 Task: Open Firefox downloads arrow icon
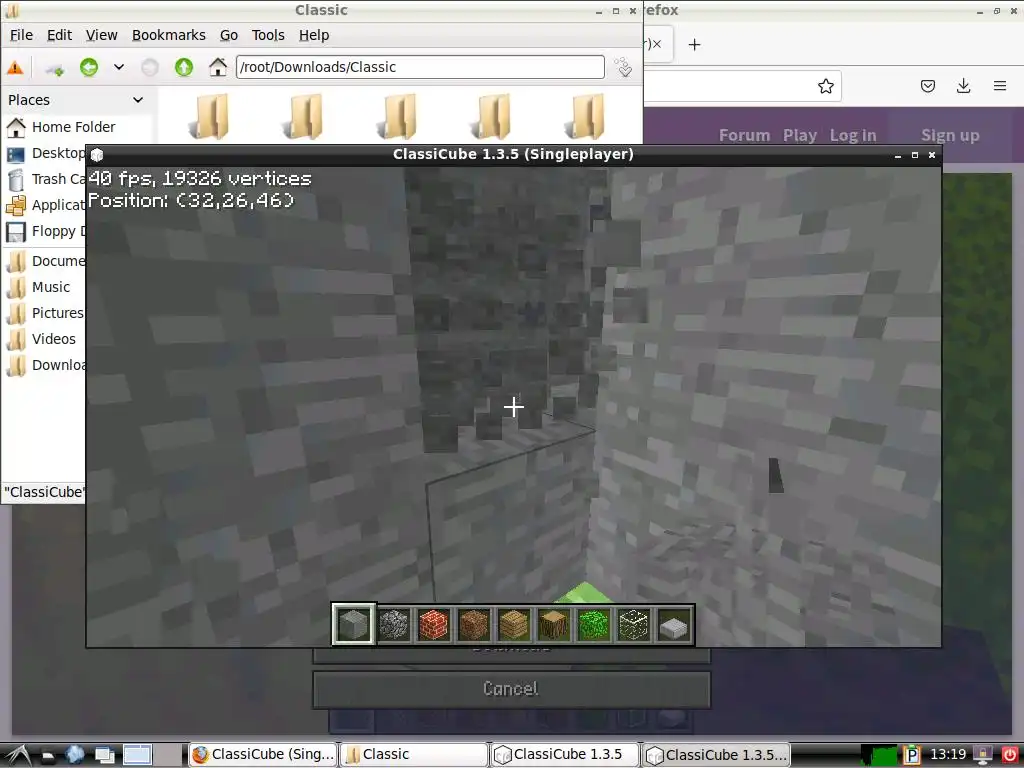[963, 86]
